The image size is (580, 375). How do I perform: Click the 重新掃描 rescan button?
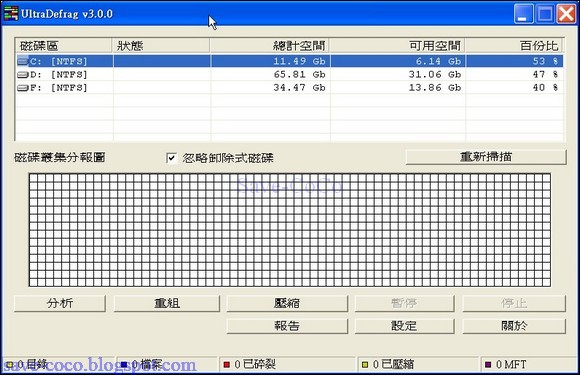(486, 157)
